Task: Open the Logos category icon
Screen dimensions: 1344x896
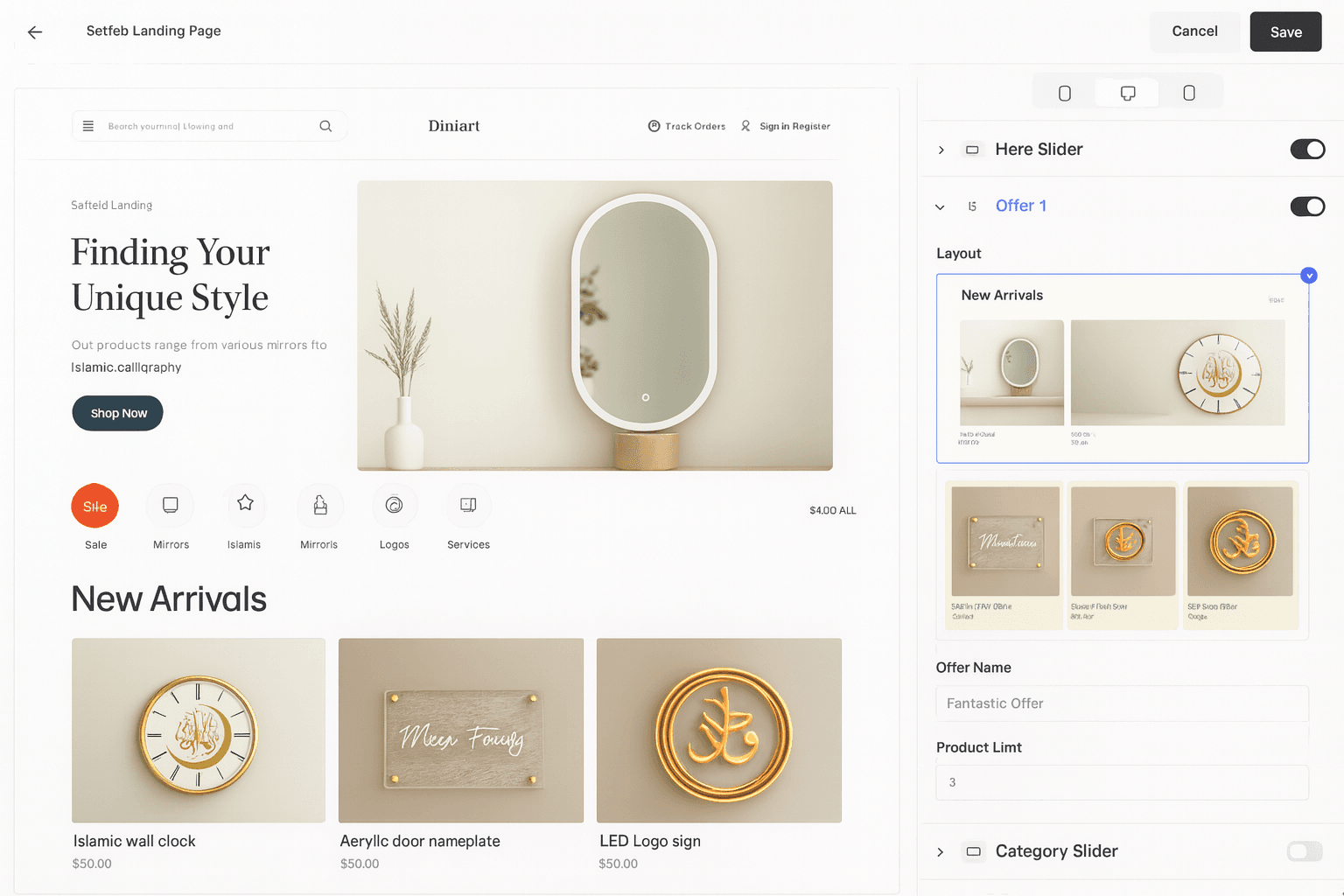Action: pyautogui.click(x=394, y=506)
